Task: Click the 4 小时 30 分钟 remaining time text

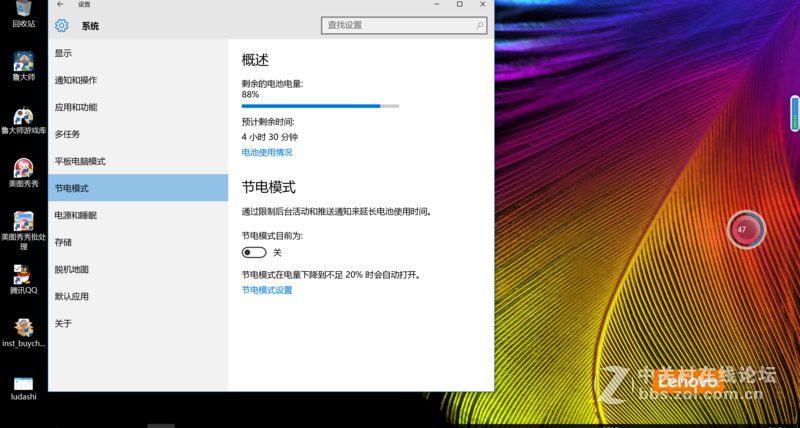Action: pyautogui.click(x=270, y=137)
